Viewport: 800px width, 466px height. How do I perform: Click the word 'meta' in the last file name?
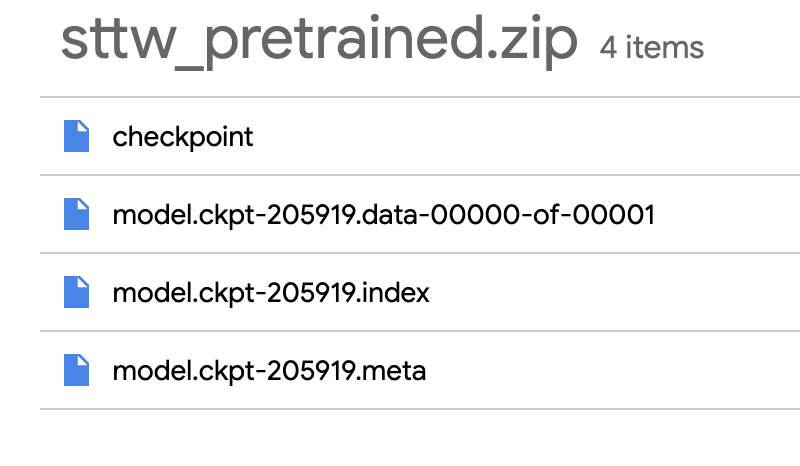coord(394,371)
